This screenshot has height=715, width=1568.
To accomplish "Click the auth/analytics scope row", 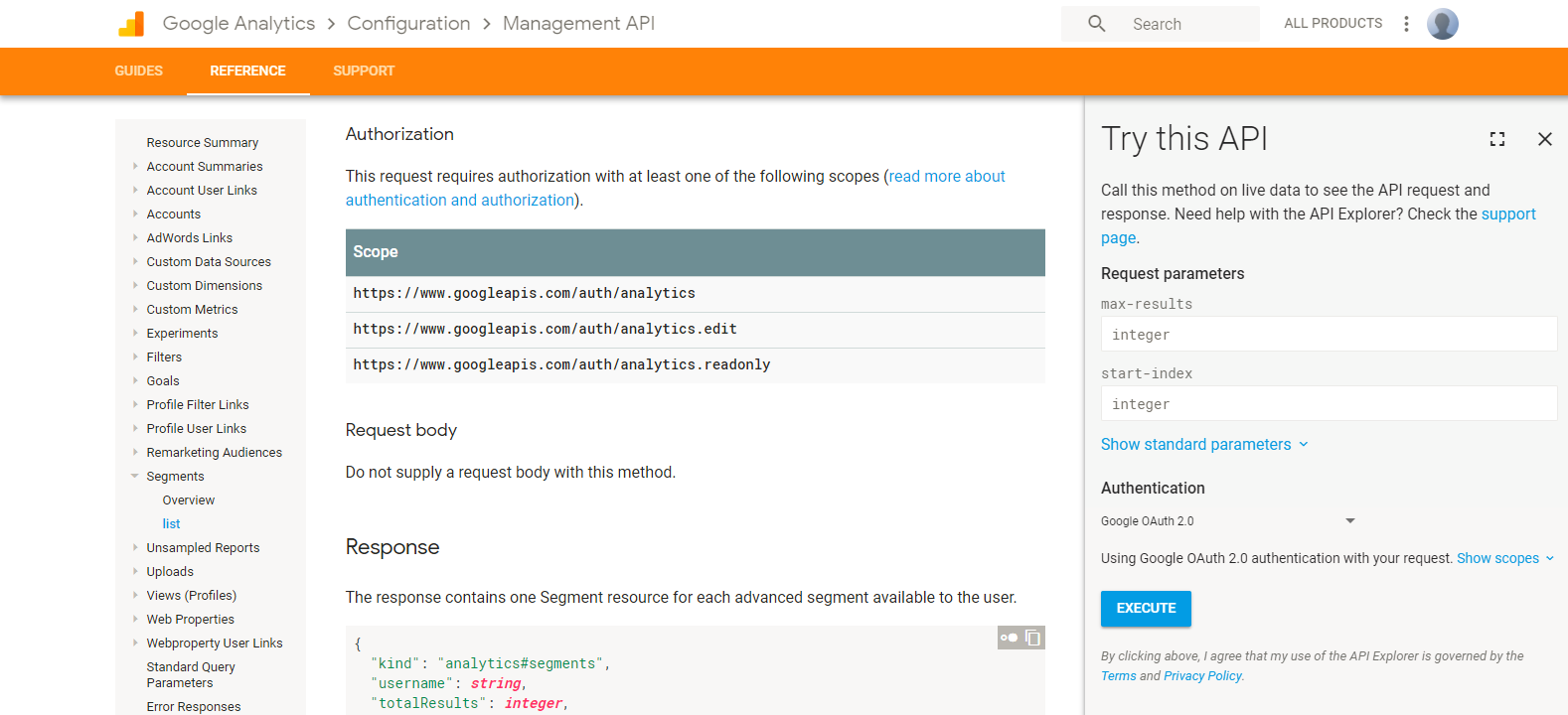I will pos(696,294).
